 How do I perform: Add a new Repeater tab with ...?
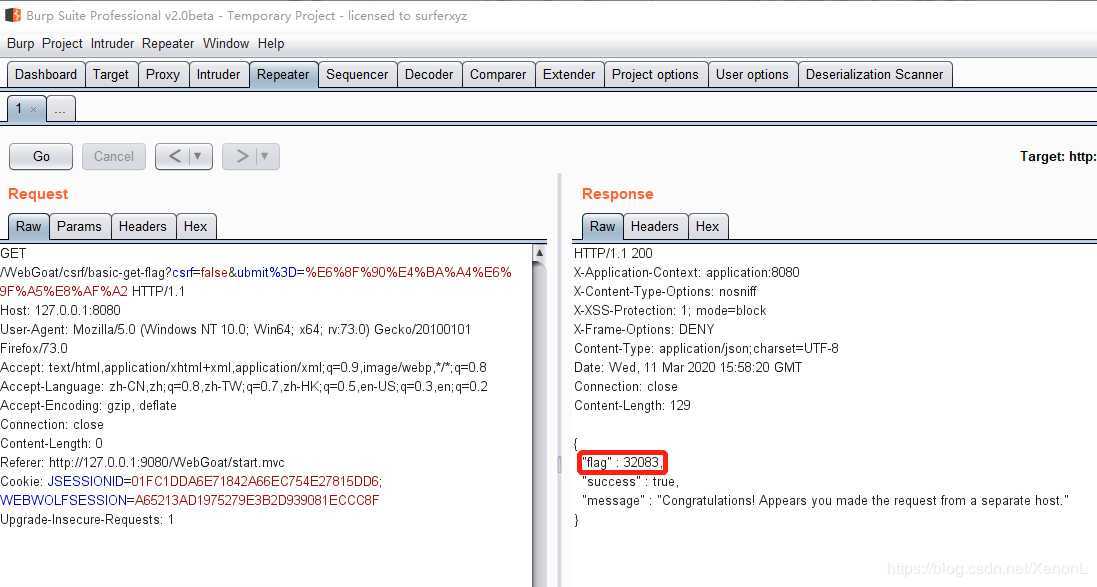[60, 110]
